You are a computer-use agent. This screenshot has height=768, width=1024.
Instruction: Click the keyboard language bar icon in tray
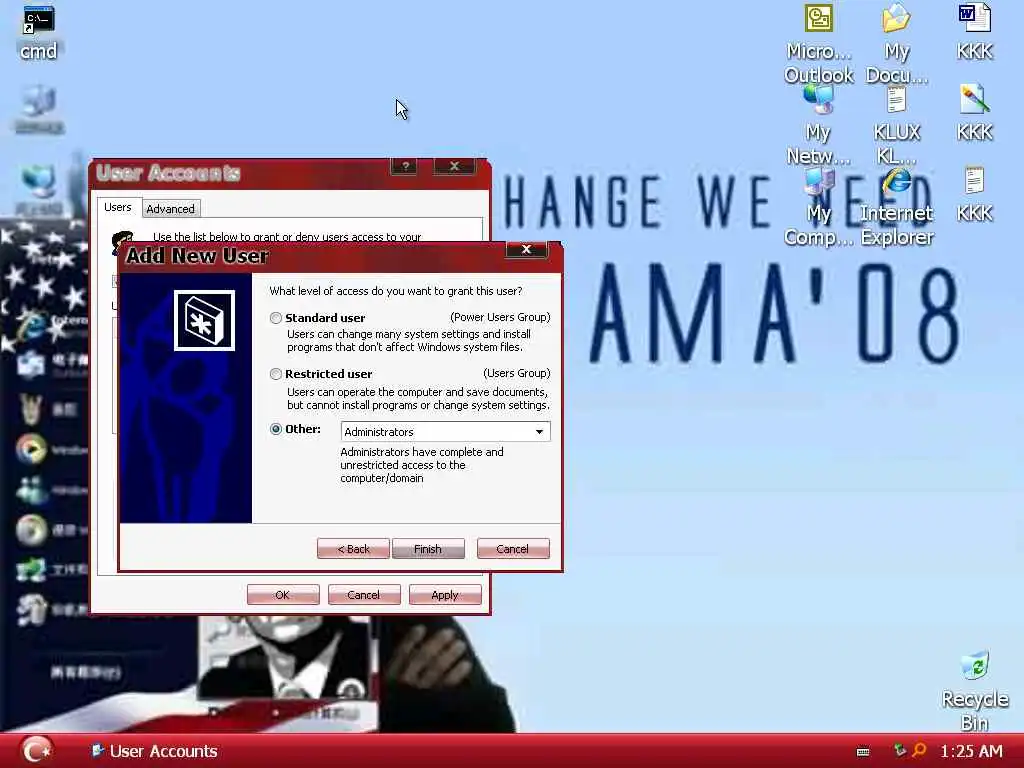click(863, 752)
